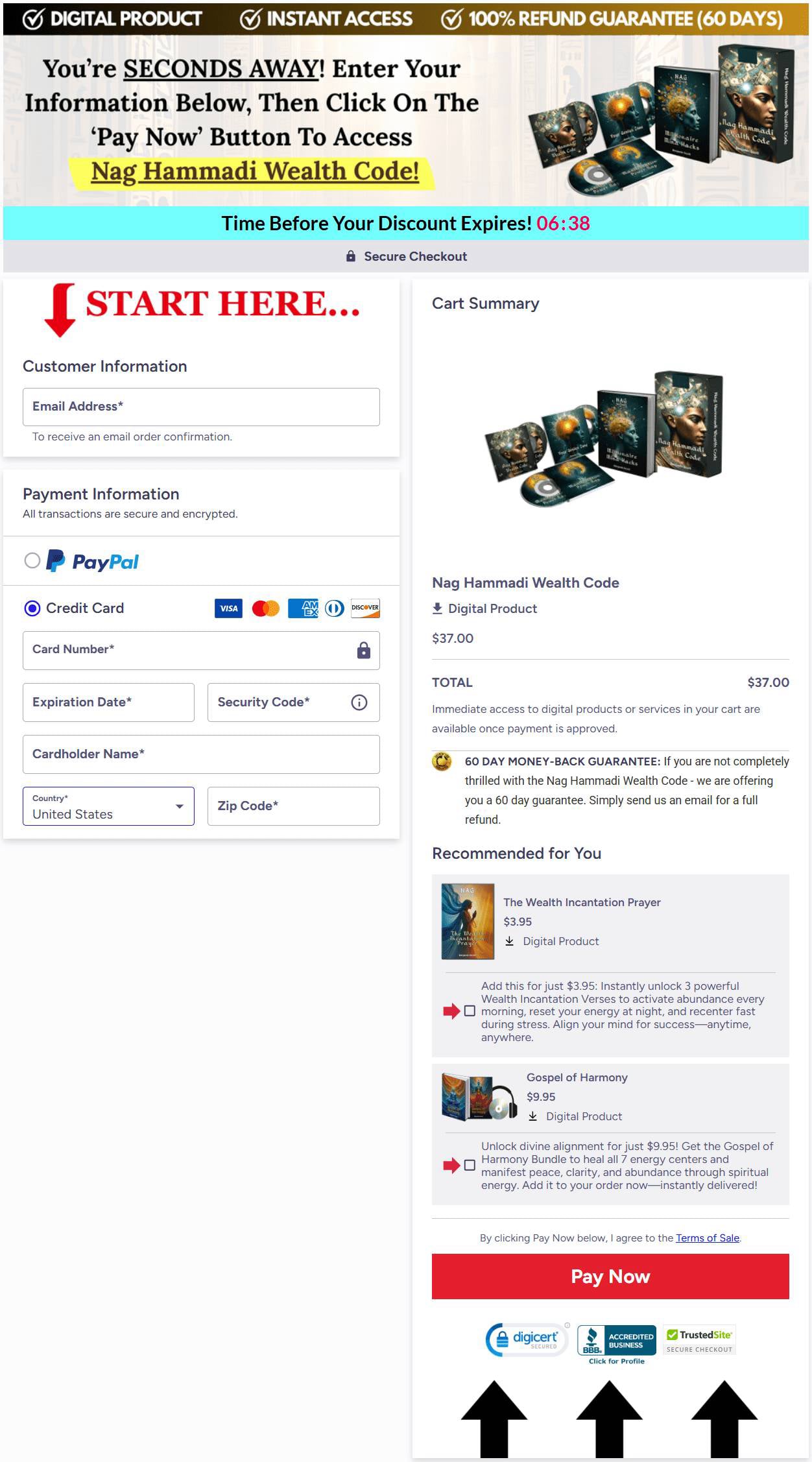Click the Wealth Incantation Prayer book thumbnail

click(468, 921)
